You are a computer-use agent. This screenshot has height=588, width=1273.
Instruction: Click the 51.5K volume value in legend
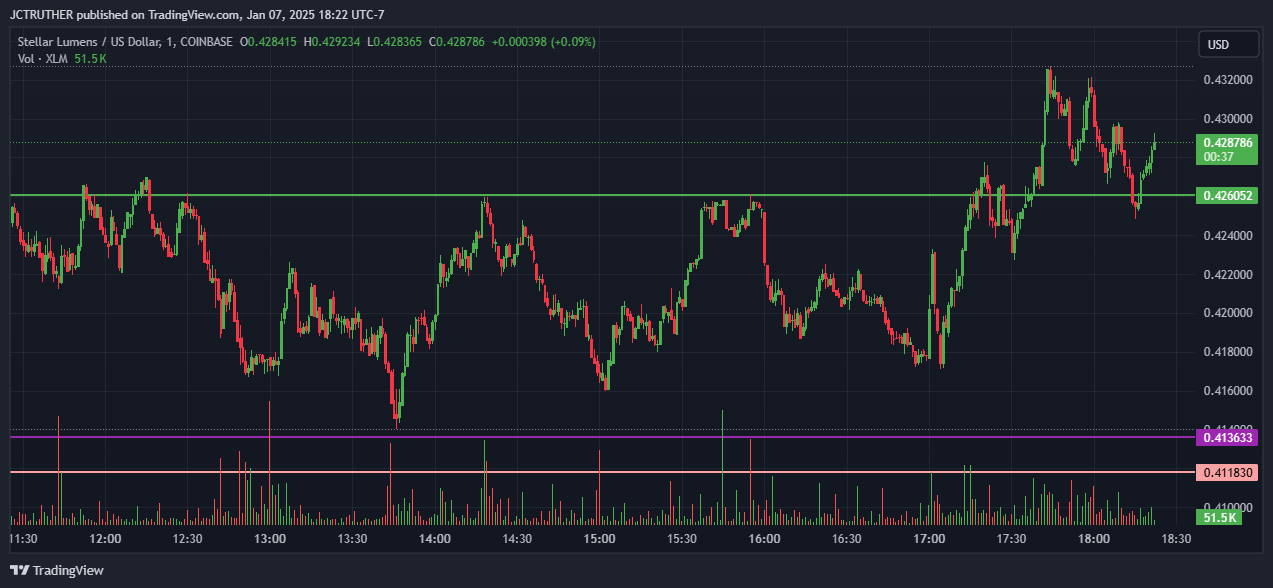pos(90,59)
